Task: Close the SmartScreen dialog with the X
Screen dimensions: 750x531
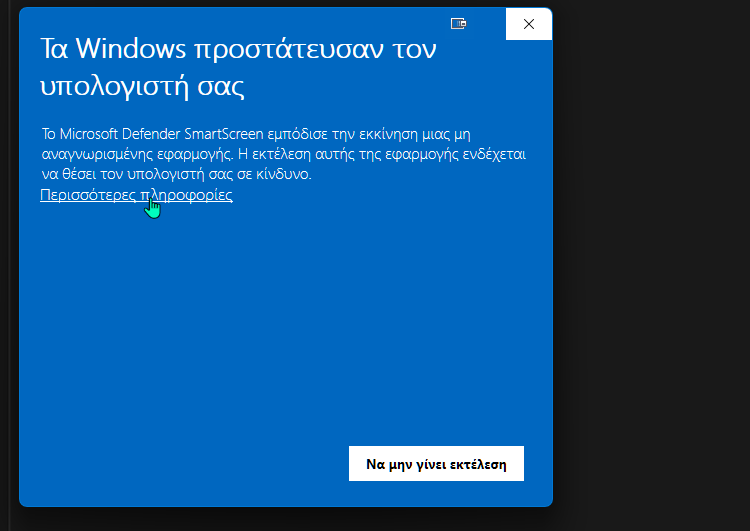Action: pyautogui.click(x=529, y=24)
